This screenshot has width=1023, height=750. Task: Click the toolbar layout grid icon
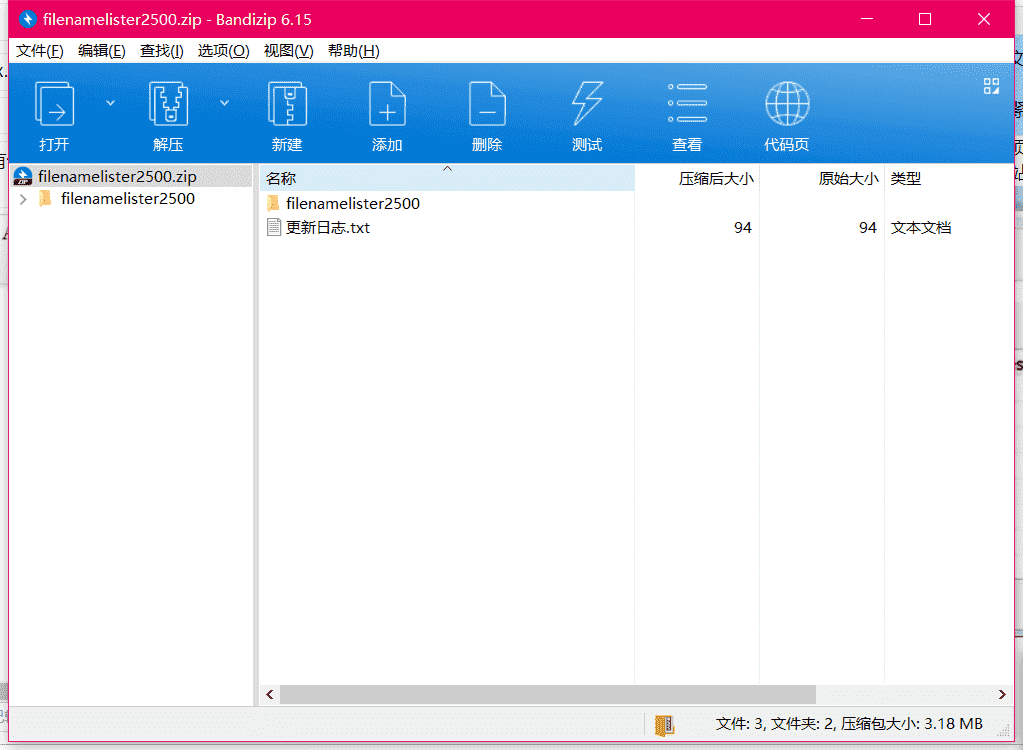pyautogui.click(x=991, y=86)
